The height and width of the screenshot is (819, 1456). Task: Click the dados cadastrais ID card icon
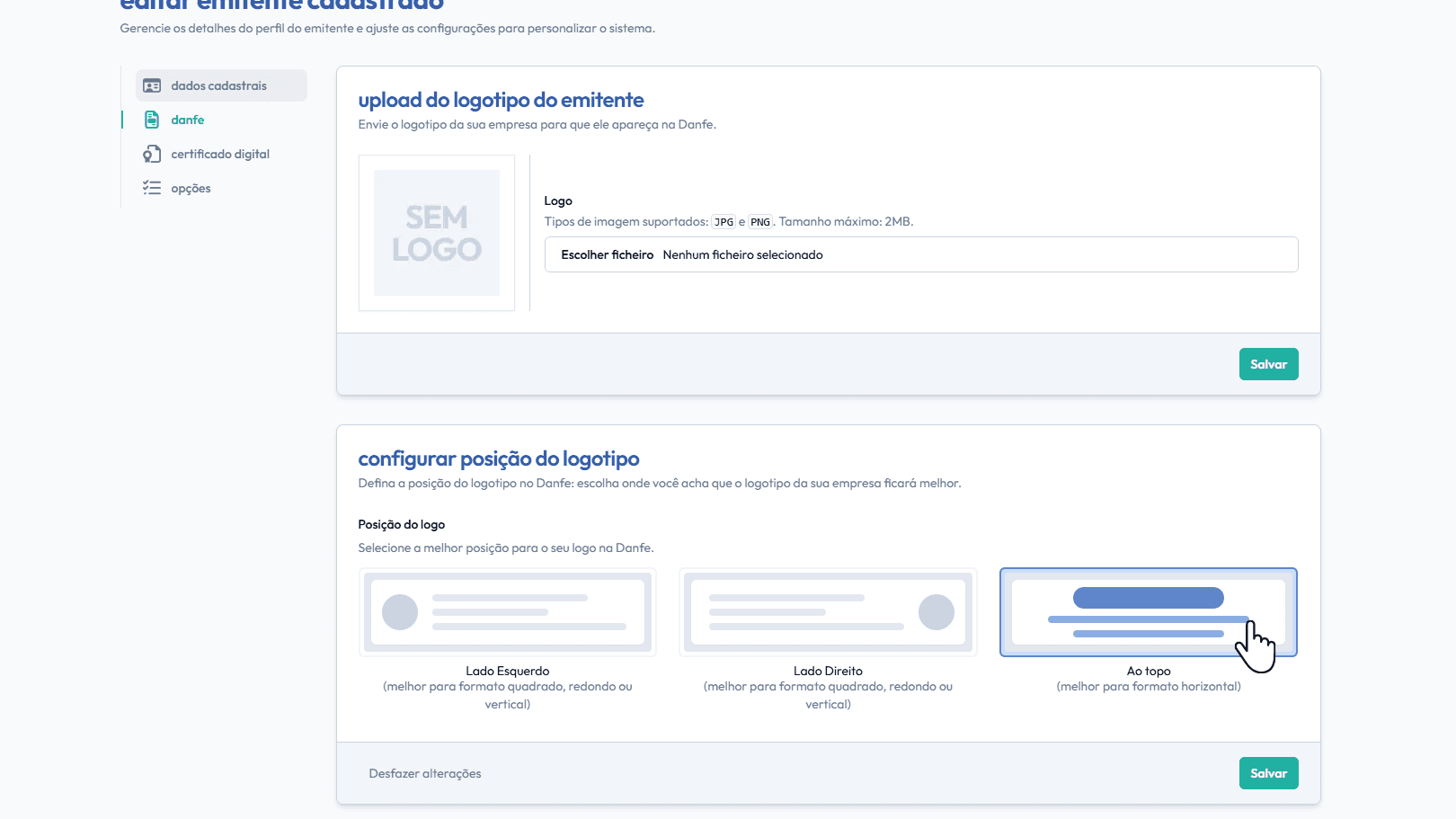click(x=152, y=86)
